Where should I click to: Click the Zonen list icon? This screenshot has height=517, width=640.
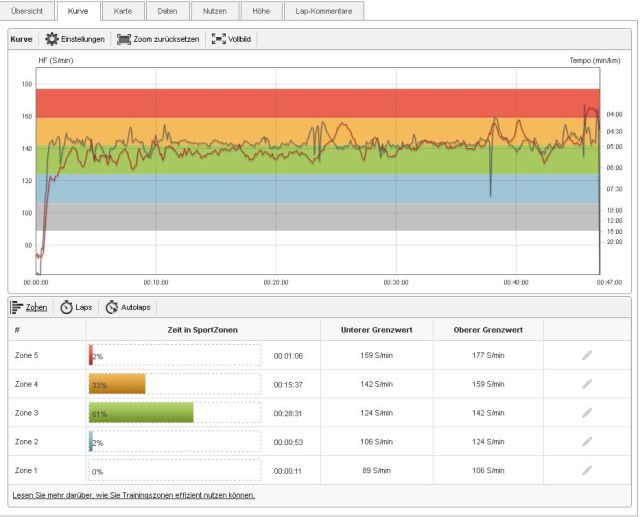point(17,307)
